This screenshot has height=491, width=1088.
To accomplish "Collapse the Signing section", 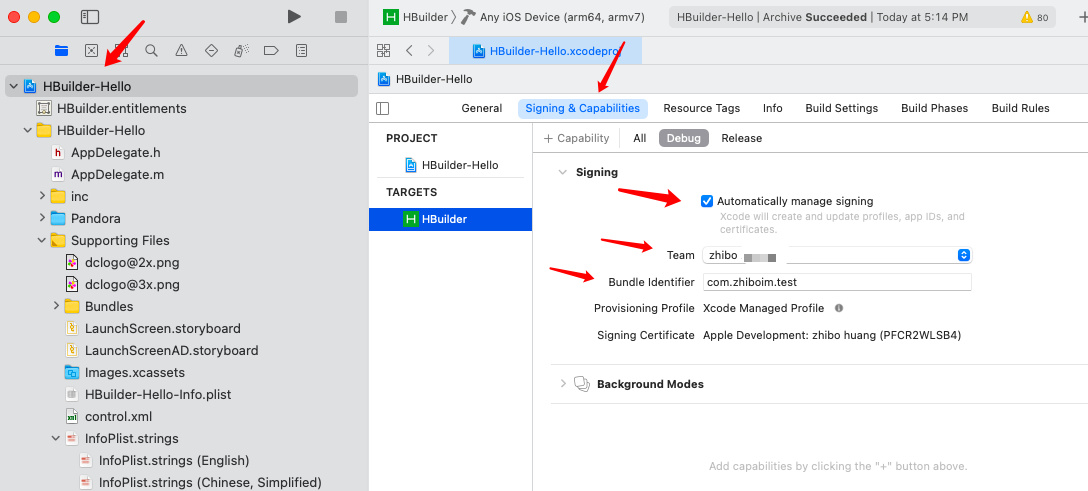I will point(563,172).
